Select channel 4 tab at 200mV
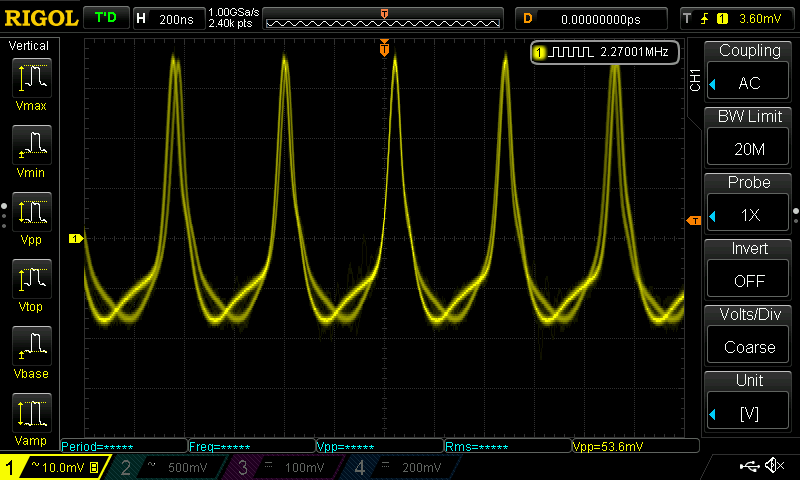 [x=403, y=467]
